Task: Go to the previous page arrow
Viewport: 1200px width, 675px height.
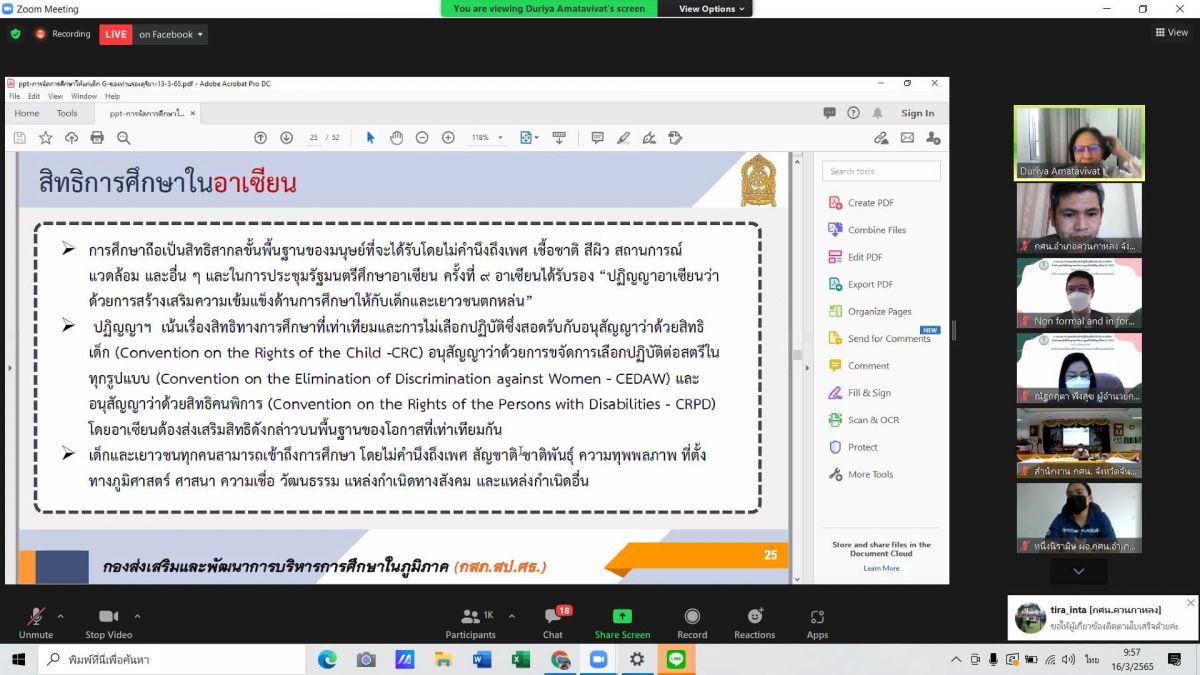Action: (260, 138)
